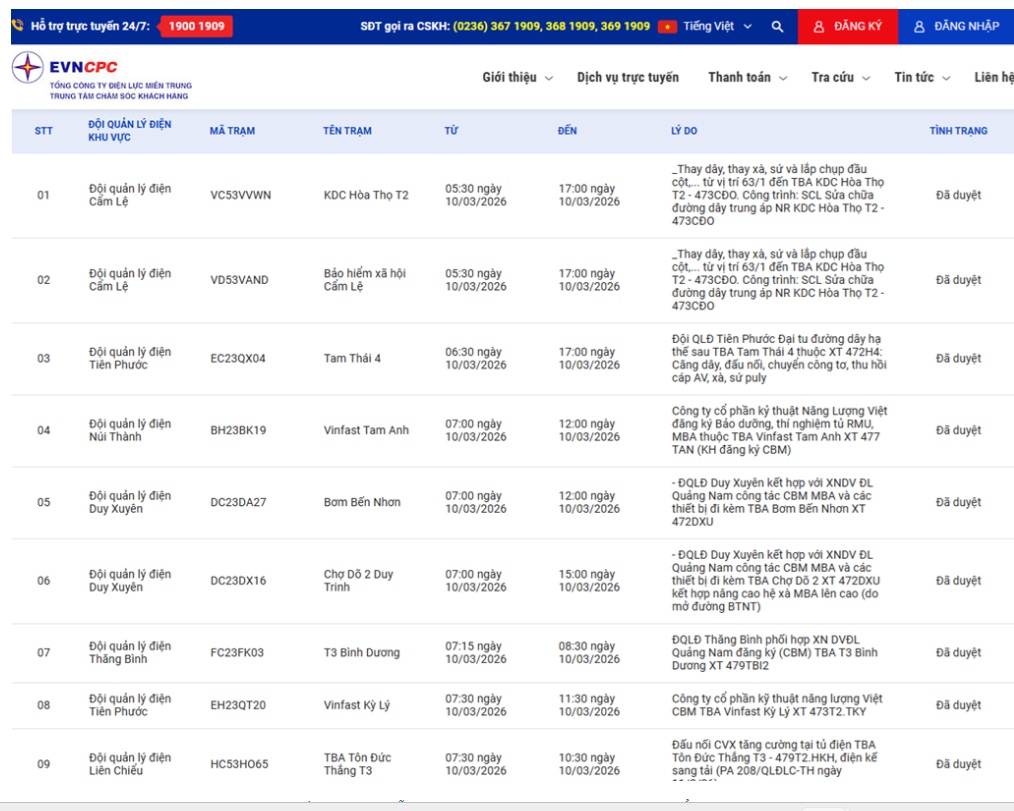Click the red Đăng ký button

847,27
